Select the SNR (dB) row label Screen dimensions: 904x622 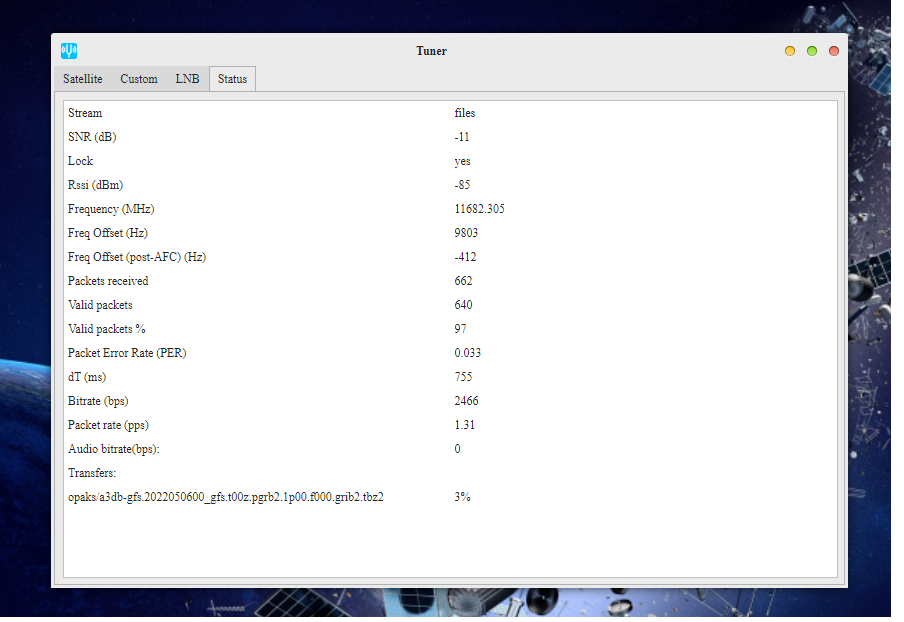coord(98,137)
